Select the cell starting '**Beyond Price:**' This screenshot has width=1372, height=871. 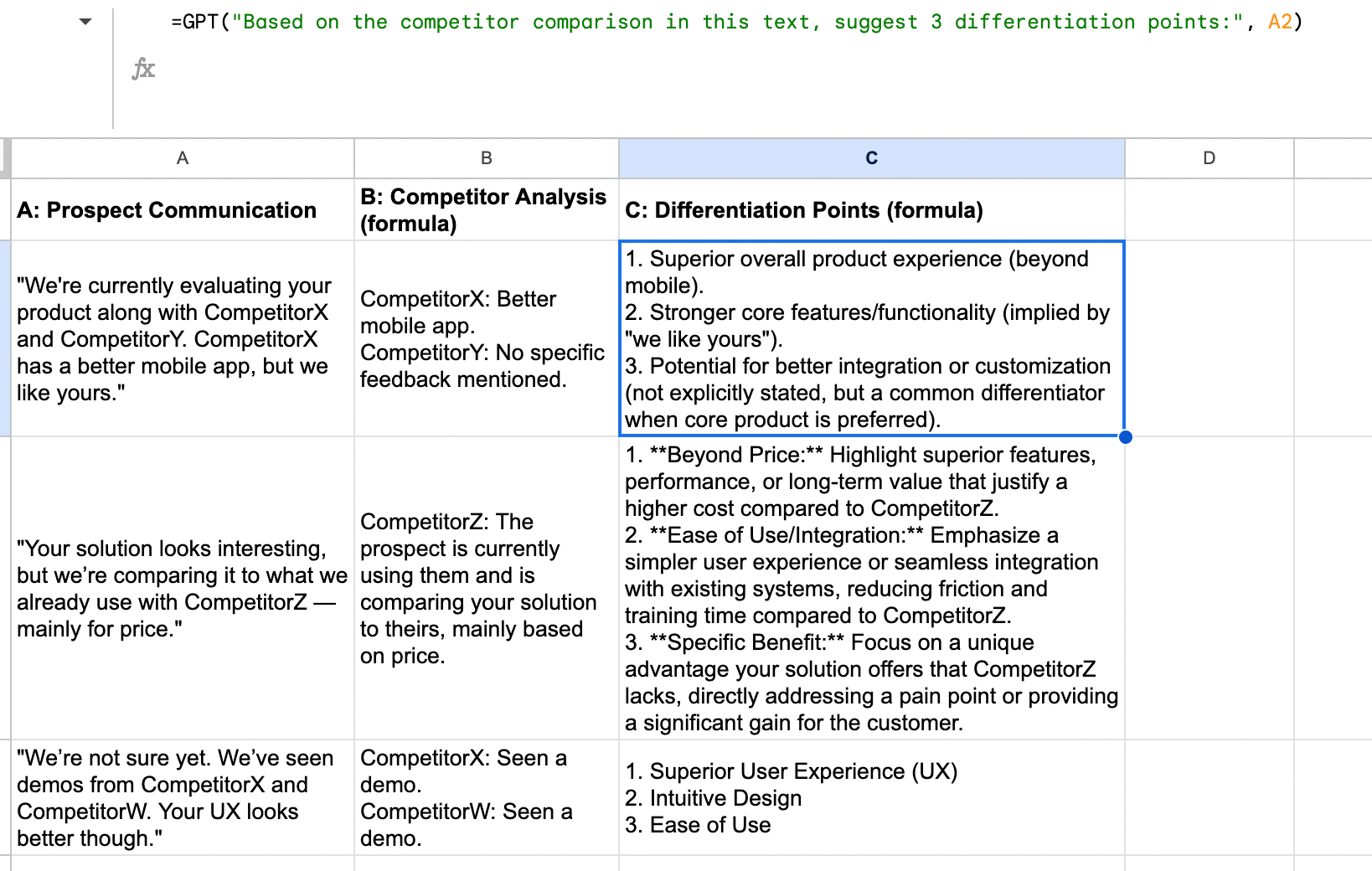[871, 589]
